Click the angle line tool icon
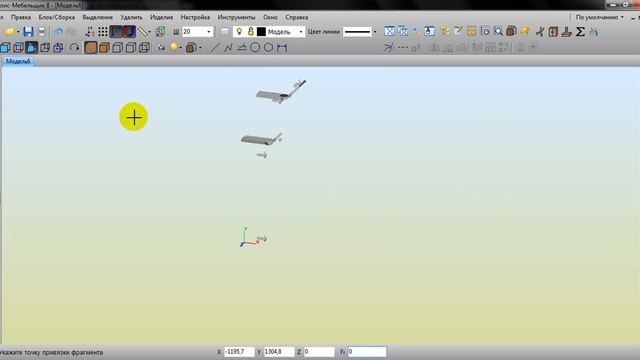This screenshot has height=360, width=640. [242, 48]
